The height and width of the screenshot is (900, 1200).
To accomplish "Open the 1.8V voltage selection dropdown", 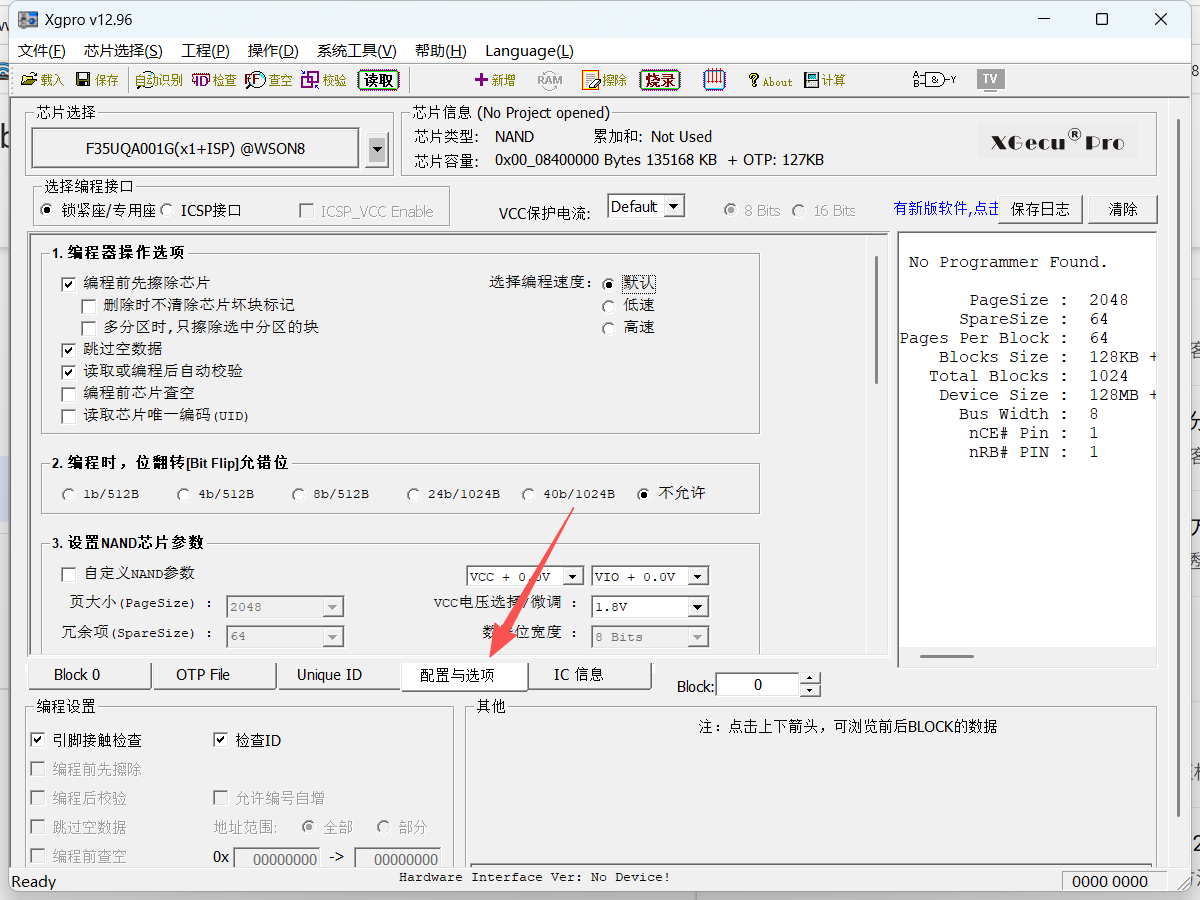I will [x=697, y=607].
